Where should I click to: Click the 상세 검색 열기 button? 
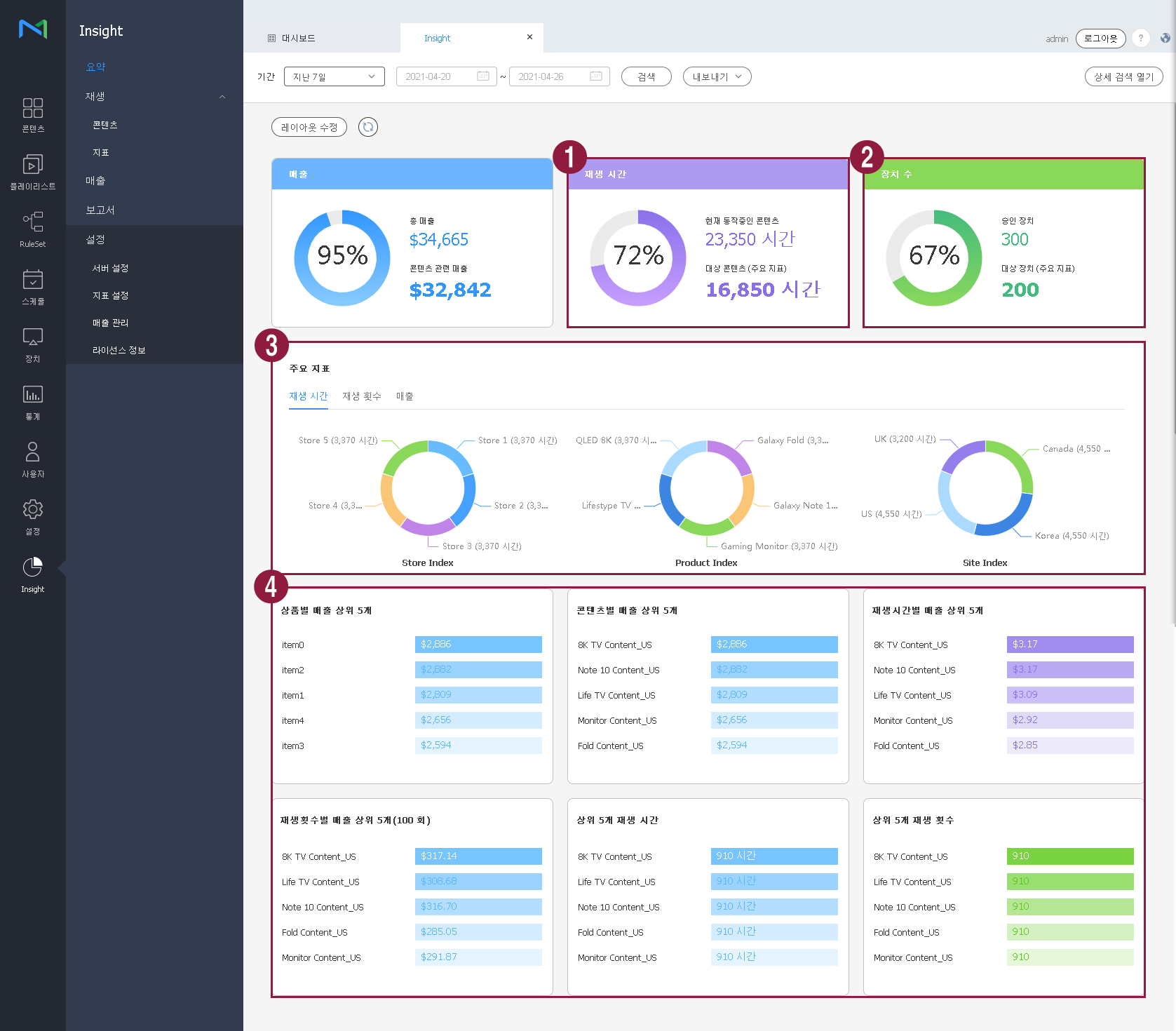[1123, 76]
